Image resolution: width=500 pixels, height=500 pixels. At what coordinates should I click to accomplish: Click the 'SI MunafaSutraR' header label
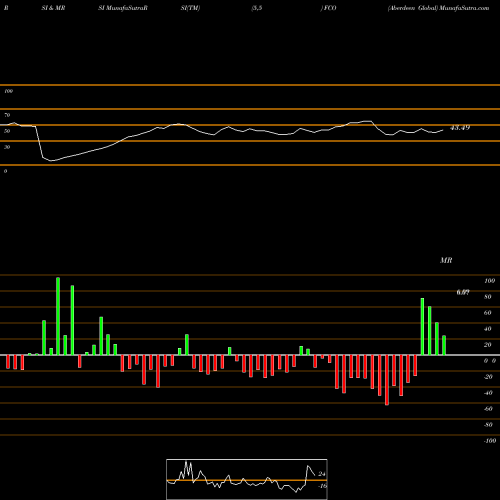click(123, 8)
